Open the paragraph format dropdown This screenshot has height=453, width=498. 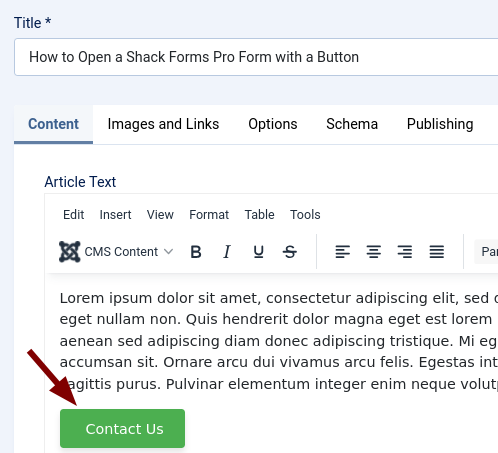pos(486,252)
